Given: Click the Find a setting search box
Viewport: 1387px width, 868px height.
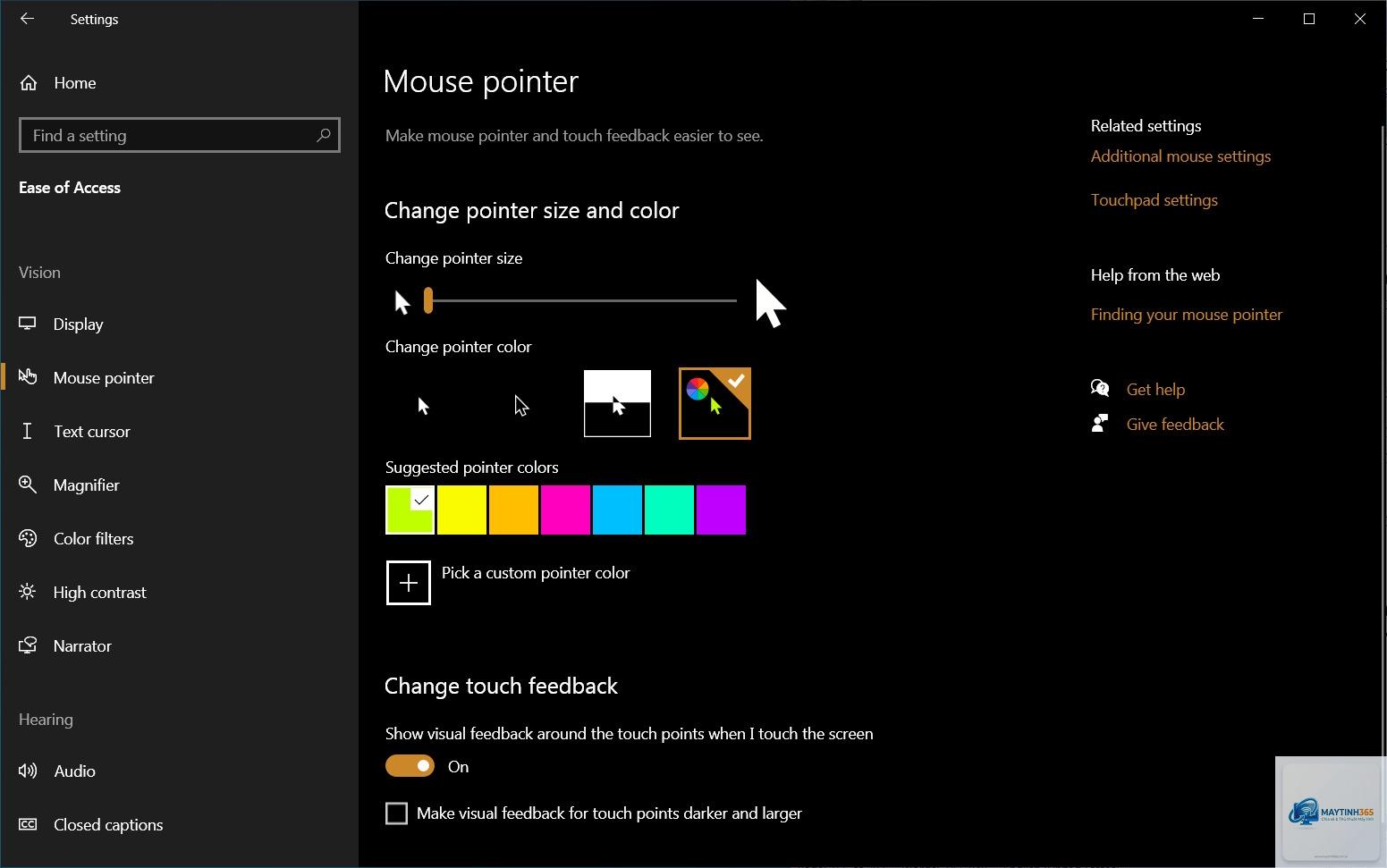Looking at the screenshot, I should coord(179,135).
